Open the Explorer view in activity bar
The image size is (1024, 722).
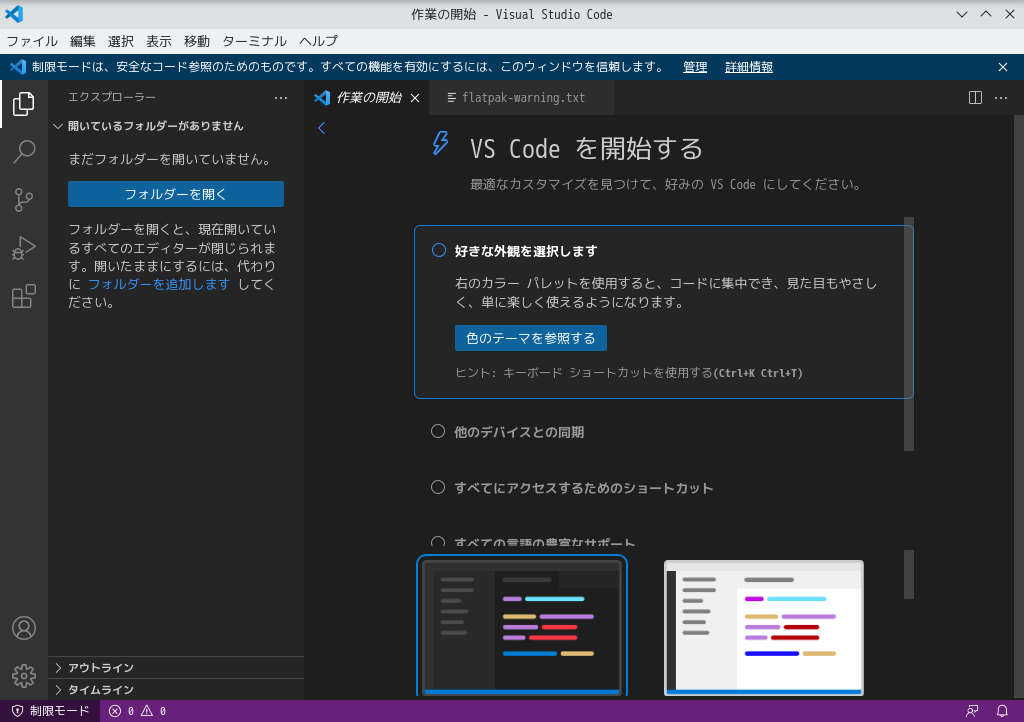(24, 104)
